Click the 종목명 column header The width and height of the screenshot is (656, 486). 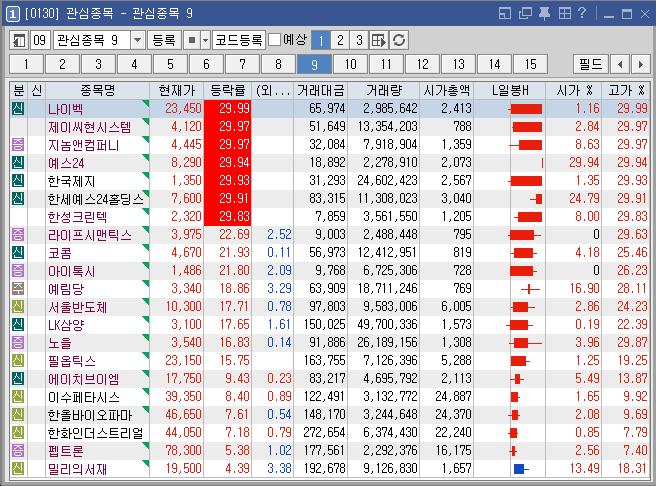[97, 90]
